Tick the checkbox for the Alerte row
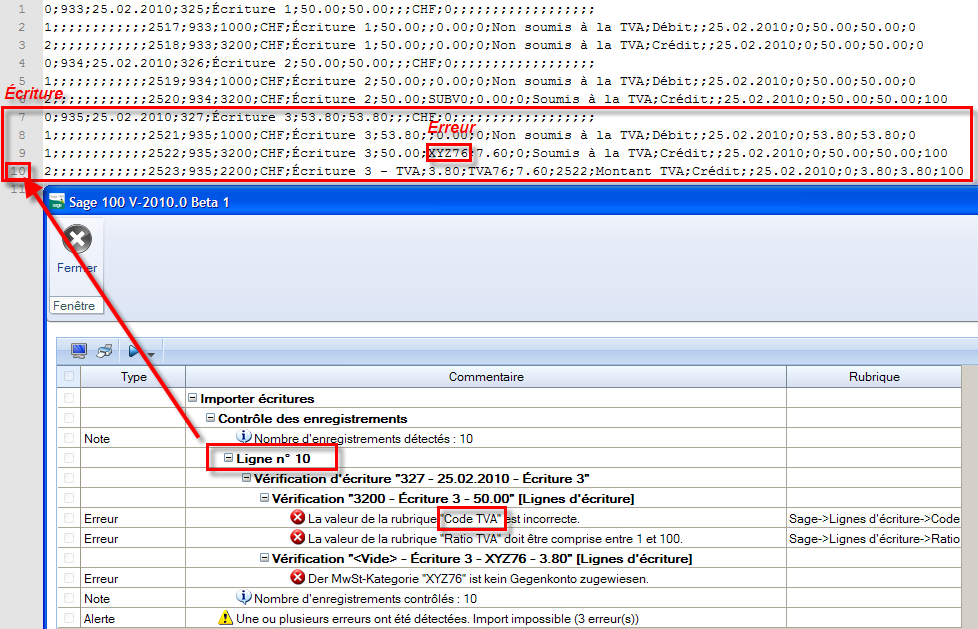978x629 pixels. coord(69,618)
